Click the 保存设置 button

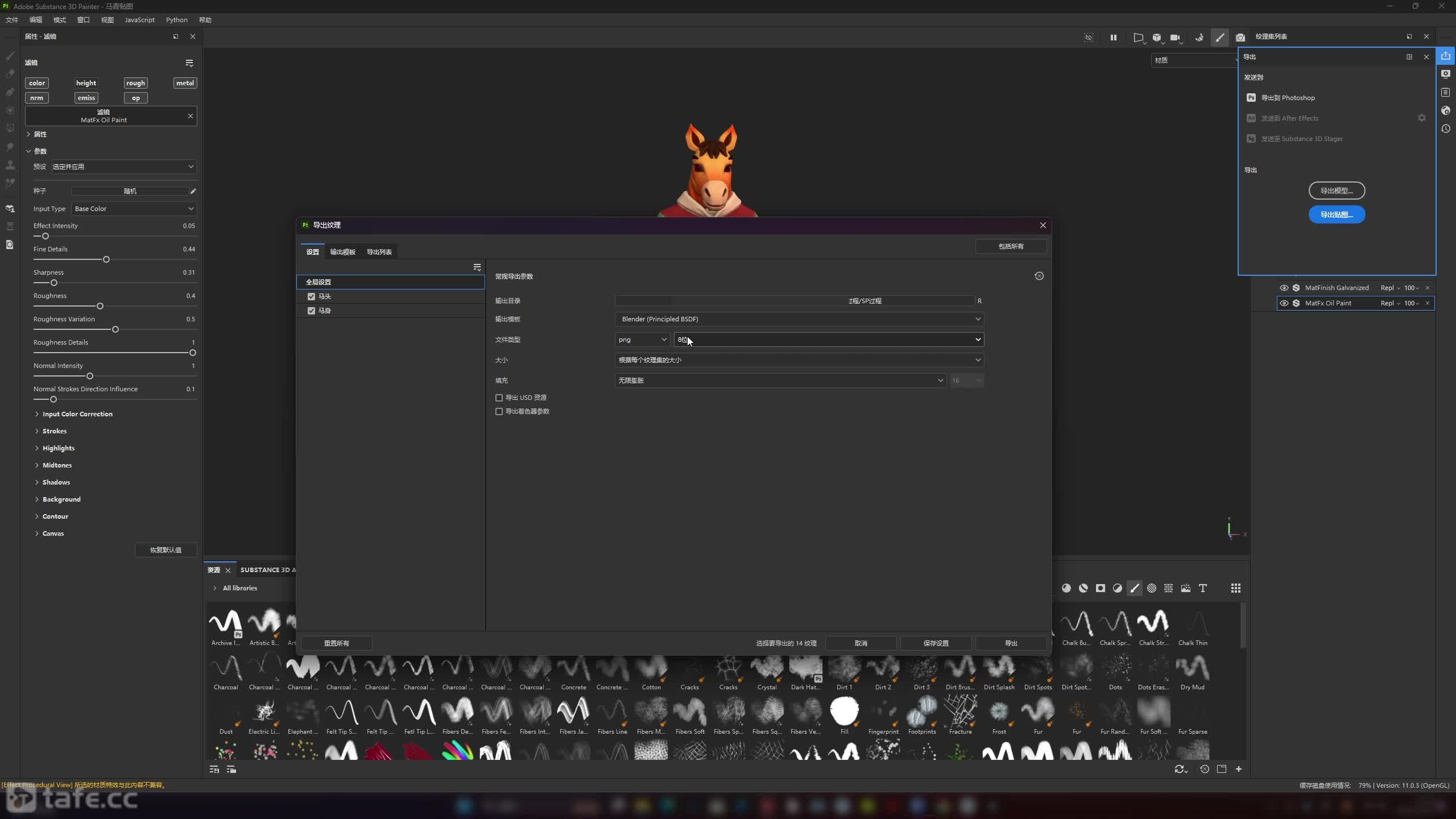pyautogui.click(x=936, y=643)
